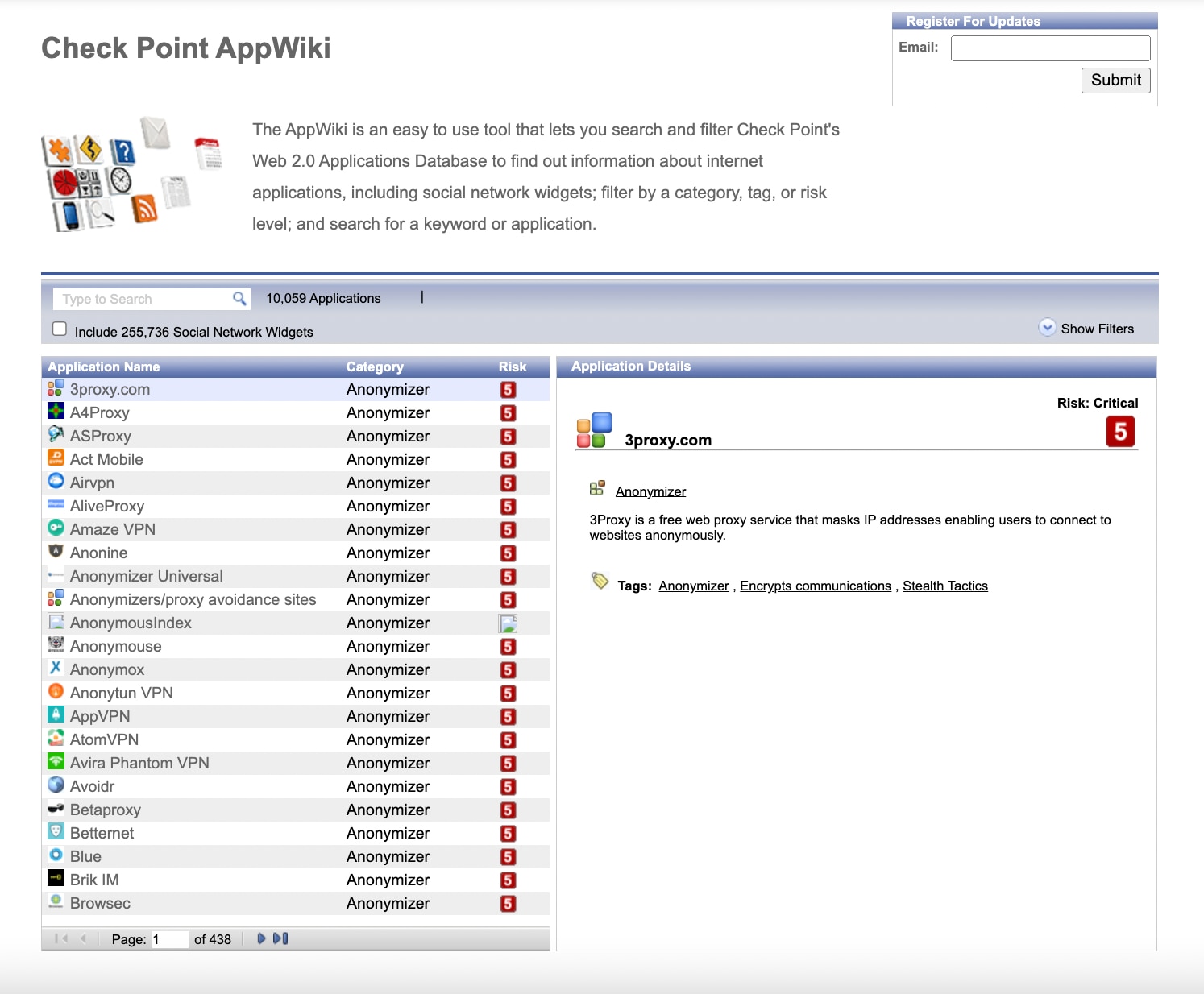Enable Include 255,736 Social Network Widgets
1204x994 pixels.
60,328
